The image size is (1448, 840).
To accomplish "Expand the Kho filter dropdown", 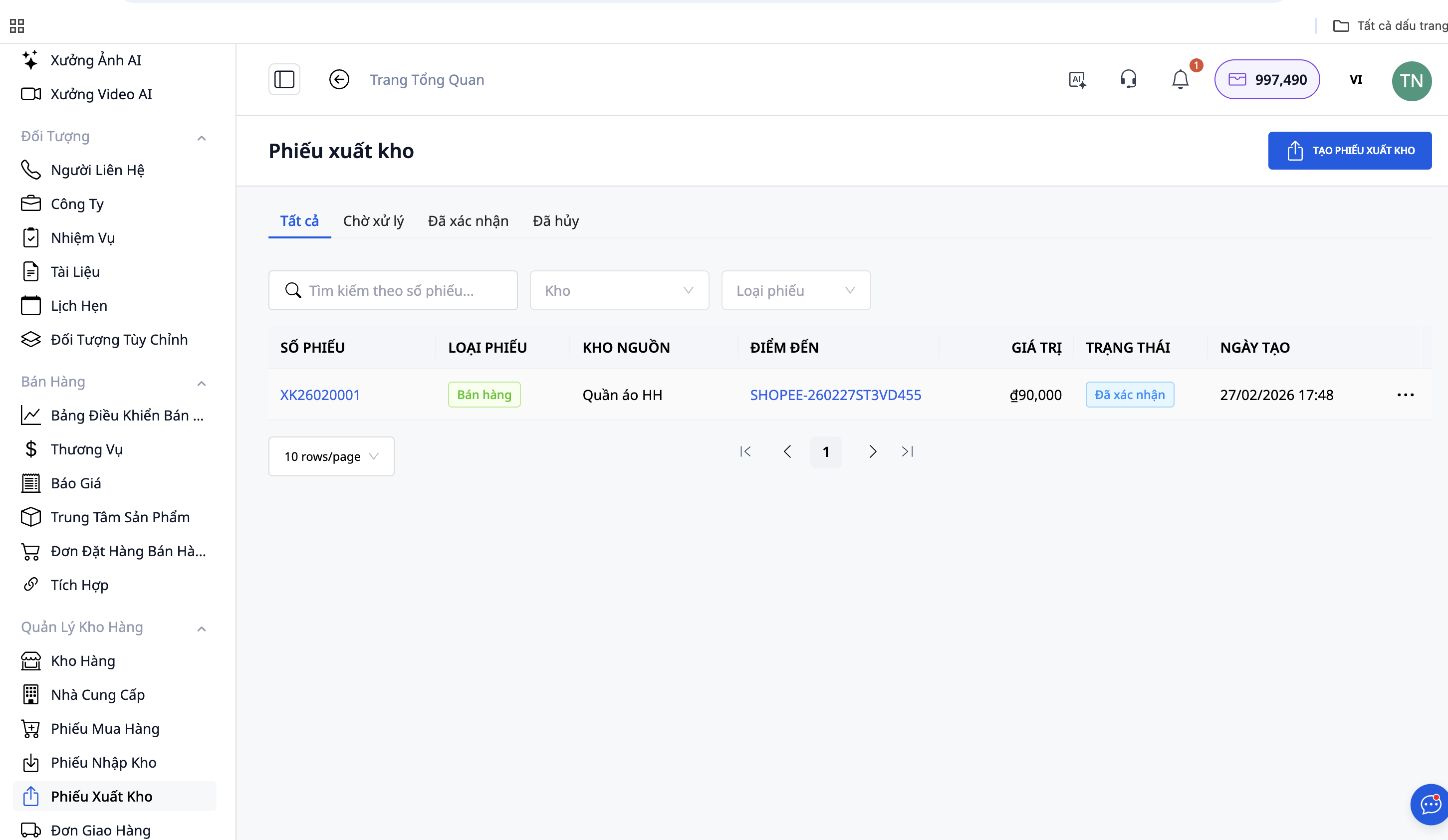I will click(619, 291).
